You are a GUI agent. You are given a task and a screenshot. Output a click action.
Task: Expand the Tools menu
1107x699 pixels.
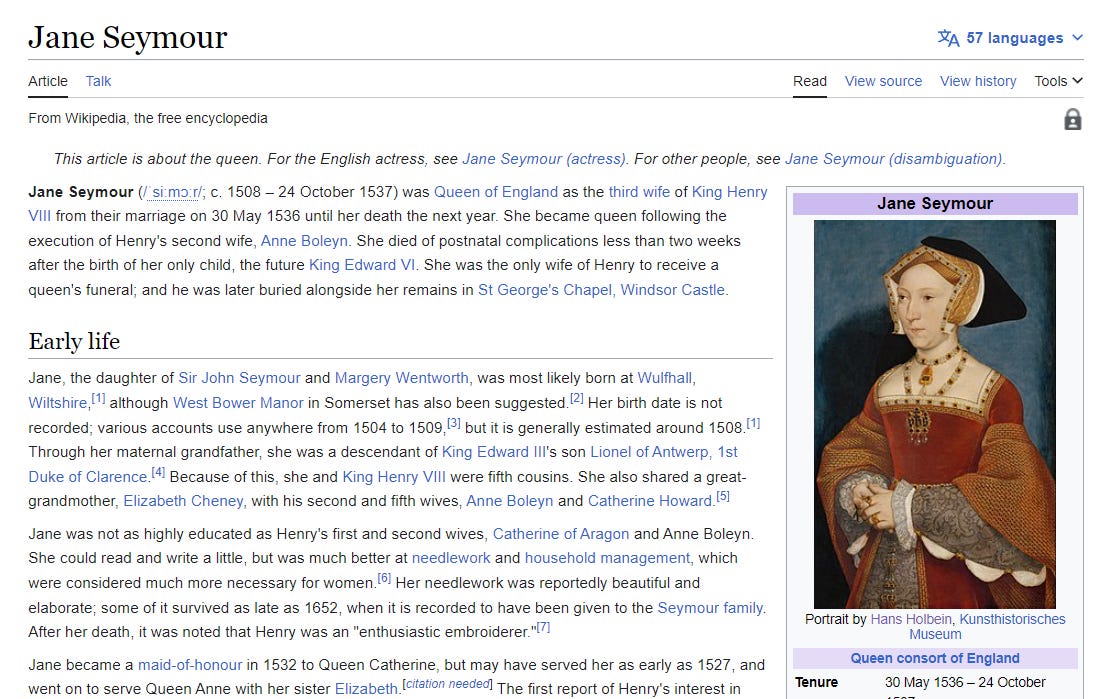[x=1058, y=81]
